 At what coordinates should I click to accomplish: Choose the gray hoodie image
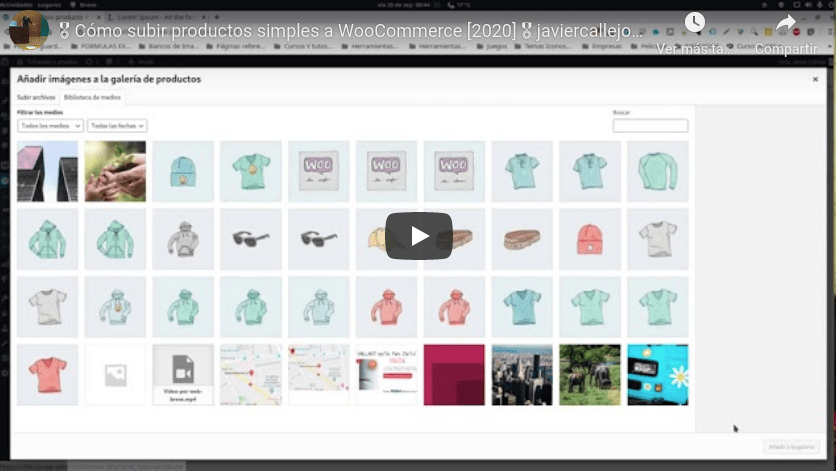(x=183, y=239)
